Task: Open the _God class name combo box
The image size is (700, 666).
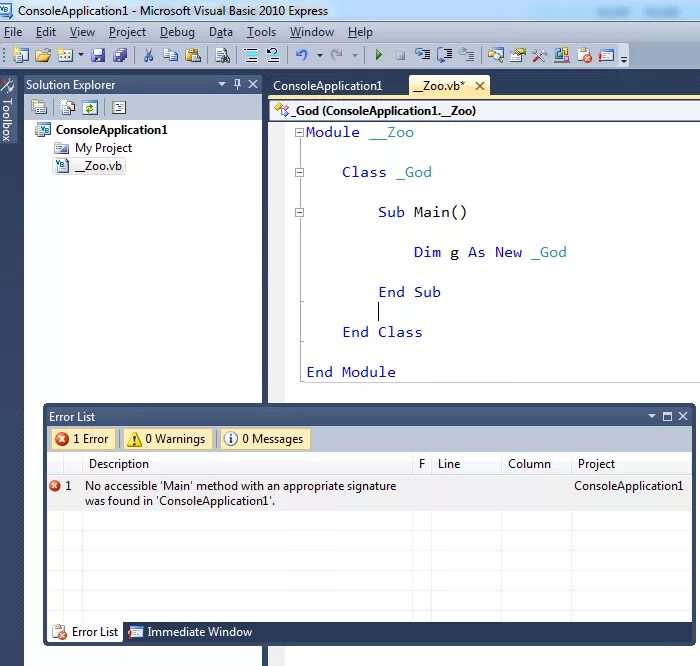Action: [485, 110]
